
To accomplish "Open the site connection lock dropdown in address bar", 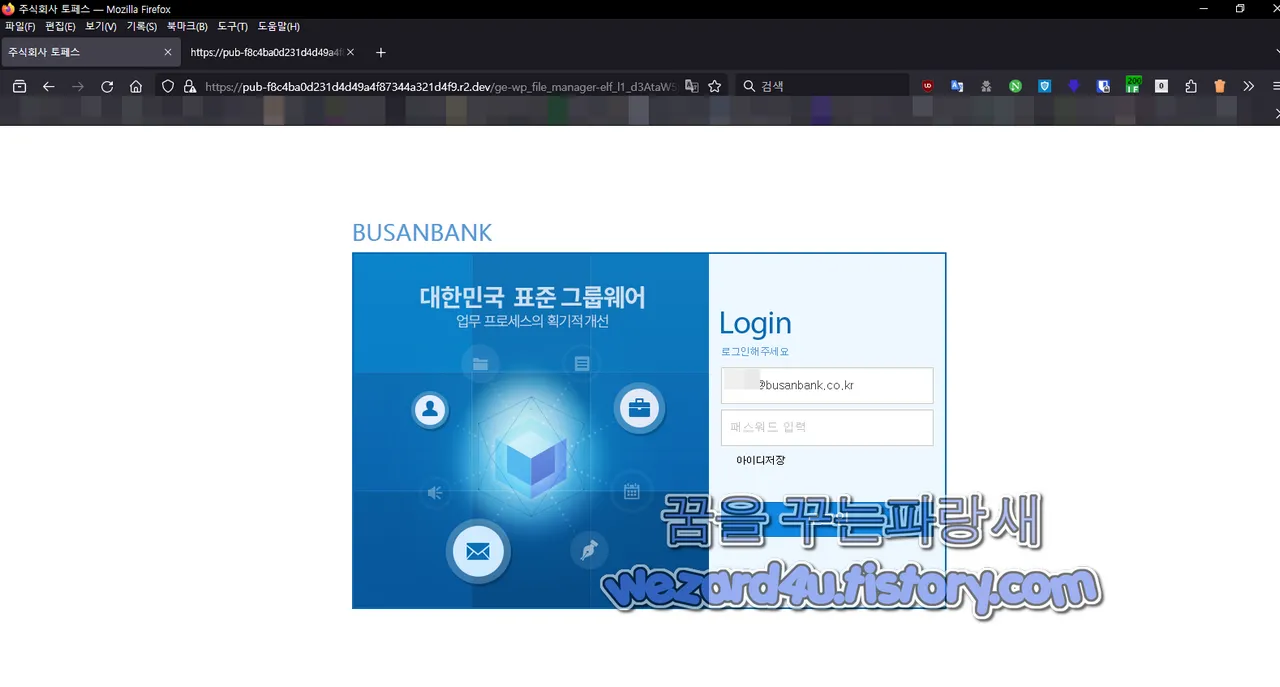I will click(x=190, y=86).
